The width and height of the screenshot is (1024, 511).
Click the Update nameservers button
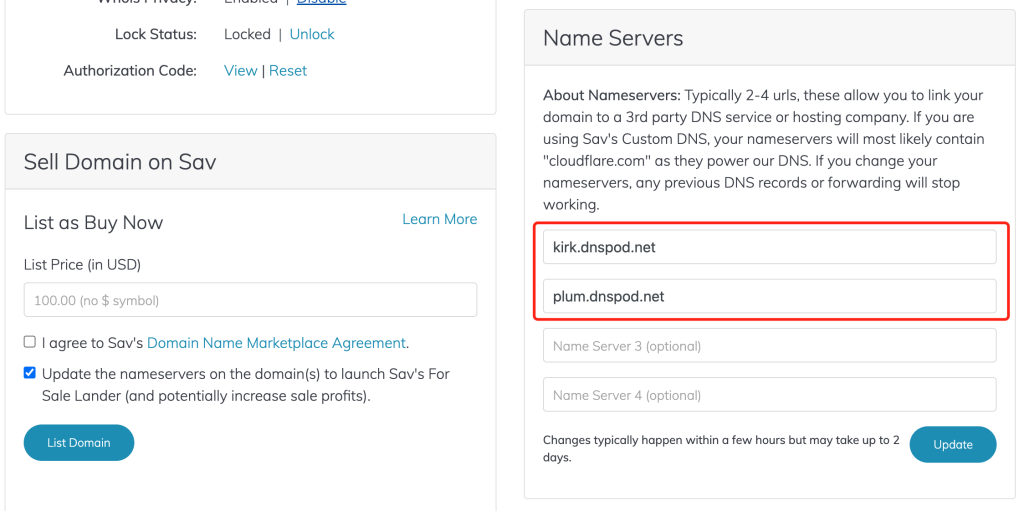click(x=952, y=445)
